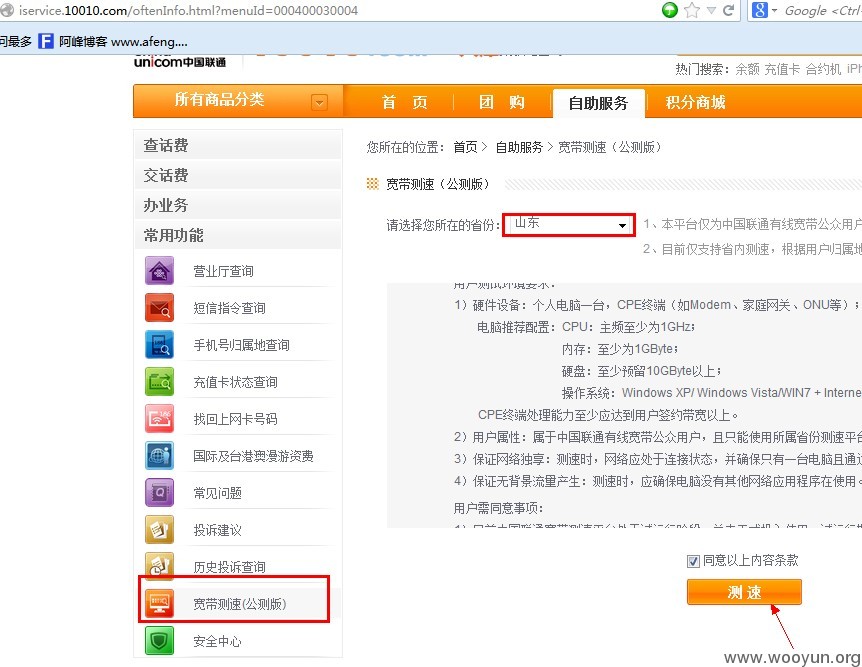
Task: Click the 国际及台港澳漫游资费 globe icon
Action: (159, 455)
